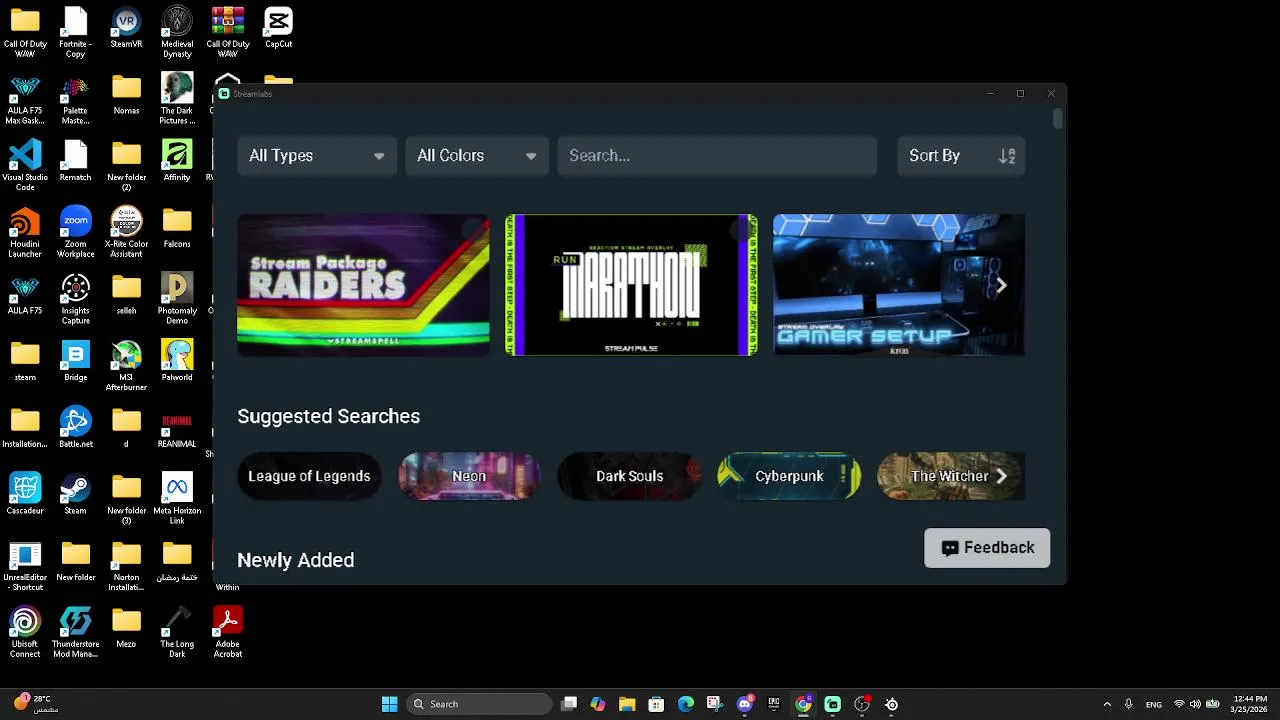Open Microsoft Edge from the taskbar
The image size is (1280, 720).
coord(686,704)
